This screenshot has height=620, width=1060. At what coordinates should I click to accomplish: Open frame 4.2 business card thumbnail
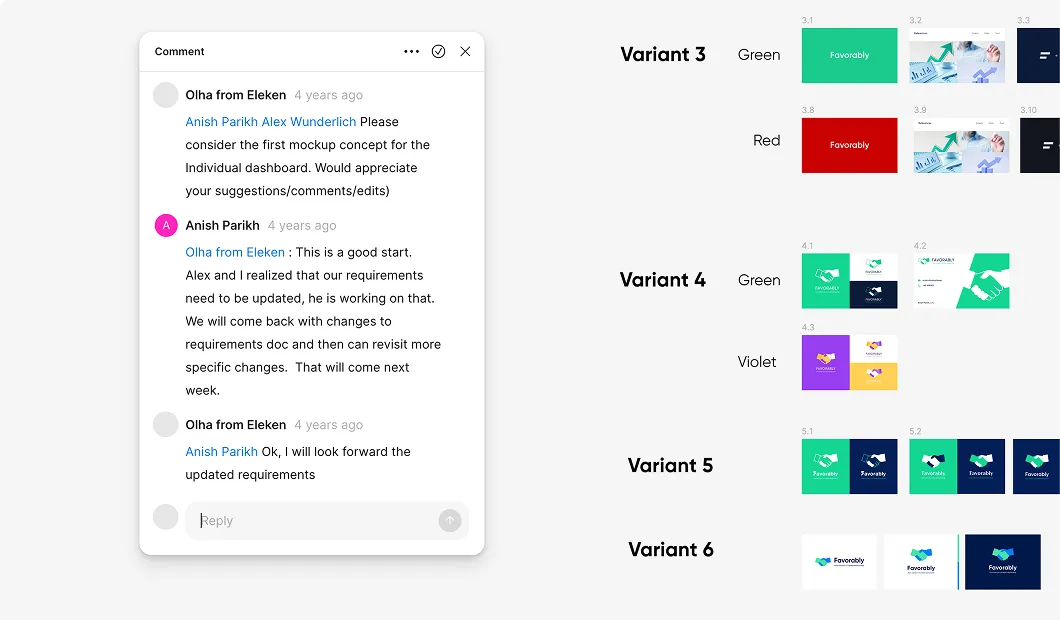pyautogui.click(x=961, y=281)
